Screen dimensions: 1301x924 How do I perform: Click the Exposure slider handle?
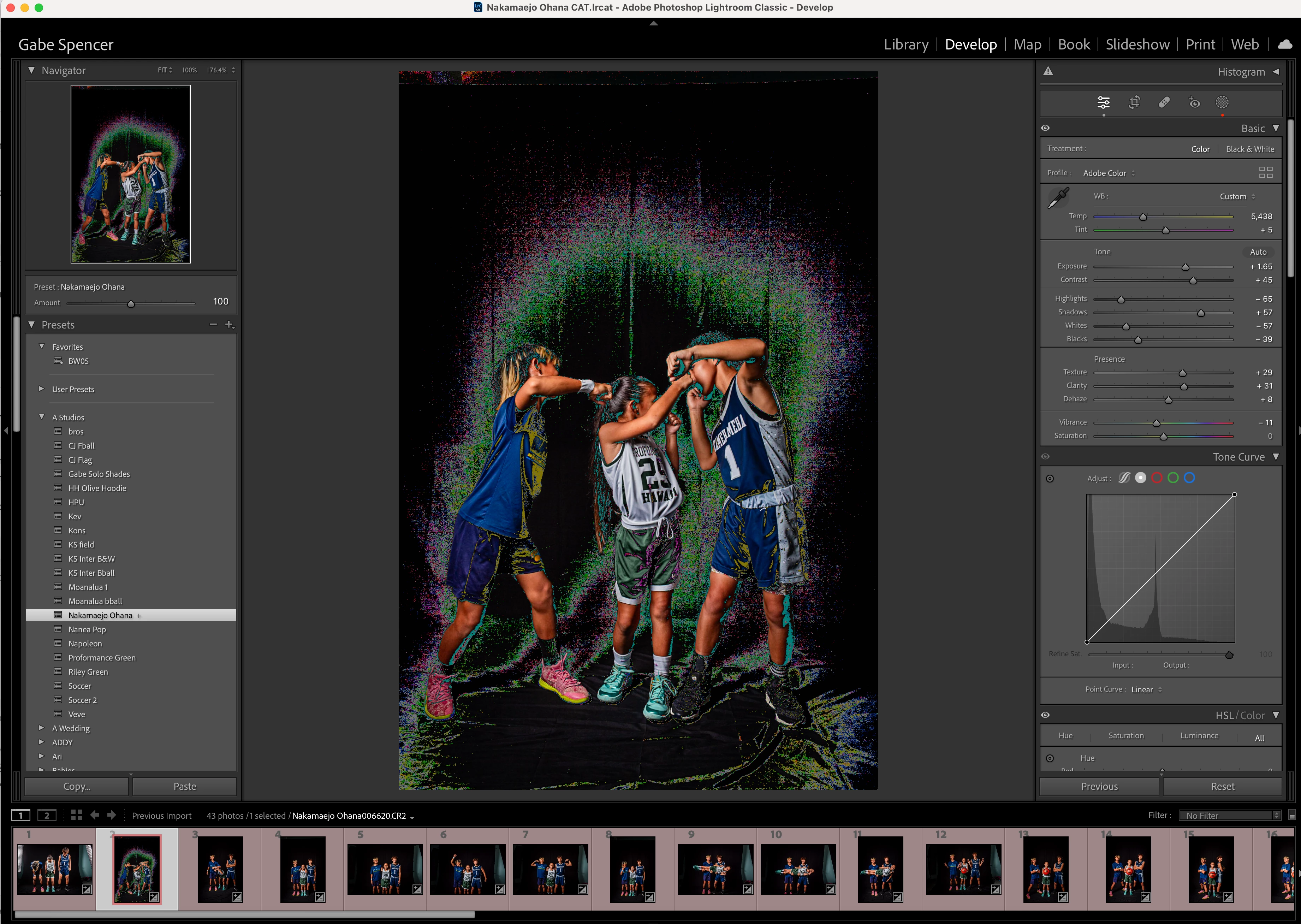pyautogui.click(x=1185, y=267)
